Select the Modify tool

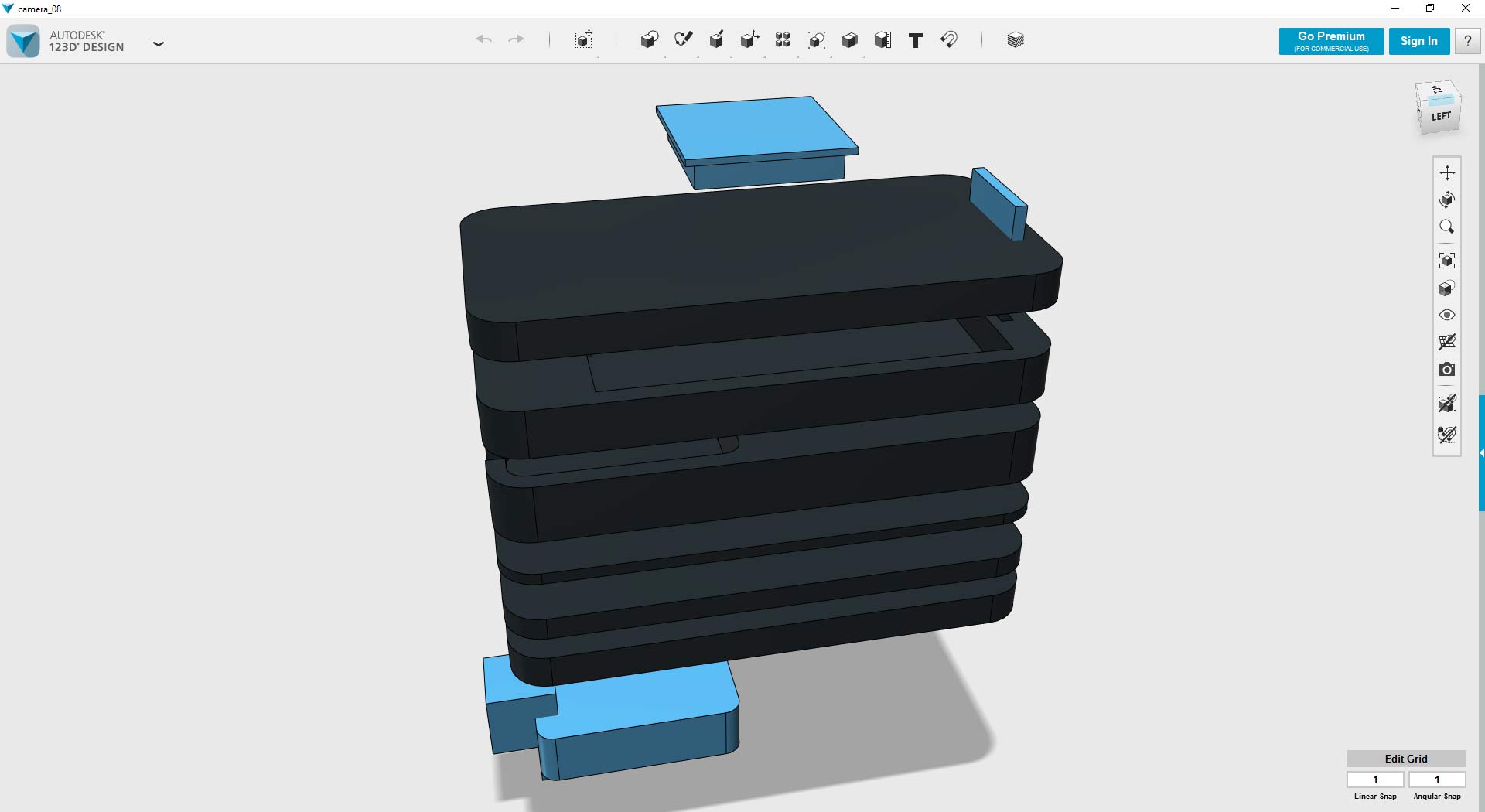pos(749,40)
